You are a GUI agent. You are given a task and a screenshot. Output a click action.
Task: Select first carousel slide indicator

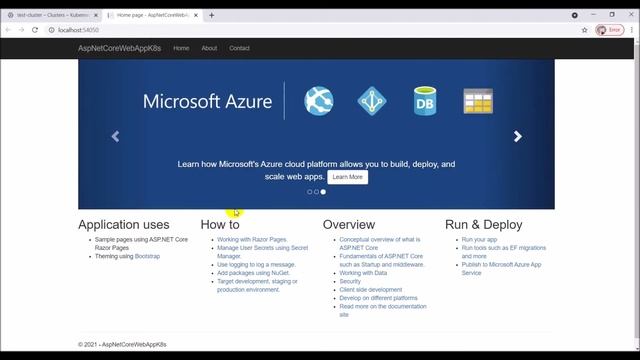309,192
